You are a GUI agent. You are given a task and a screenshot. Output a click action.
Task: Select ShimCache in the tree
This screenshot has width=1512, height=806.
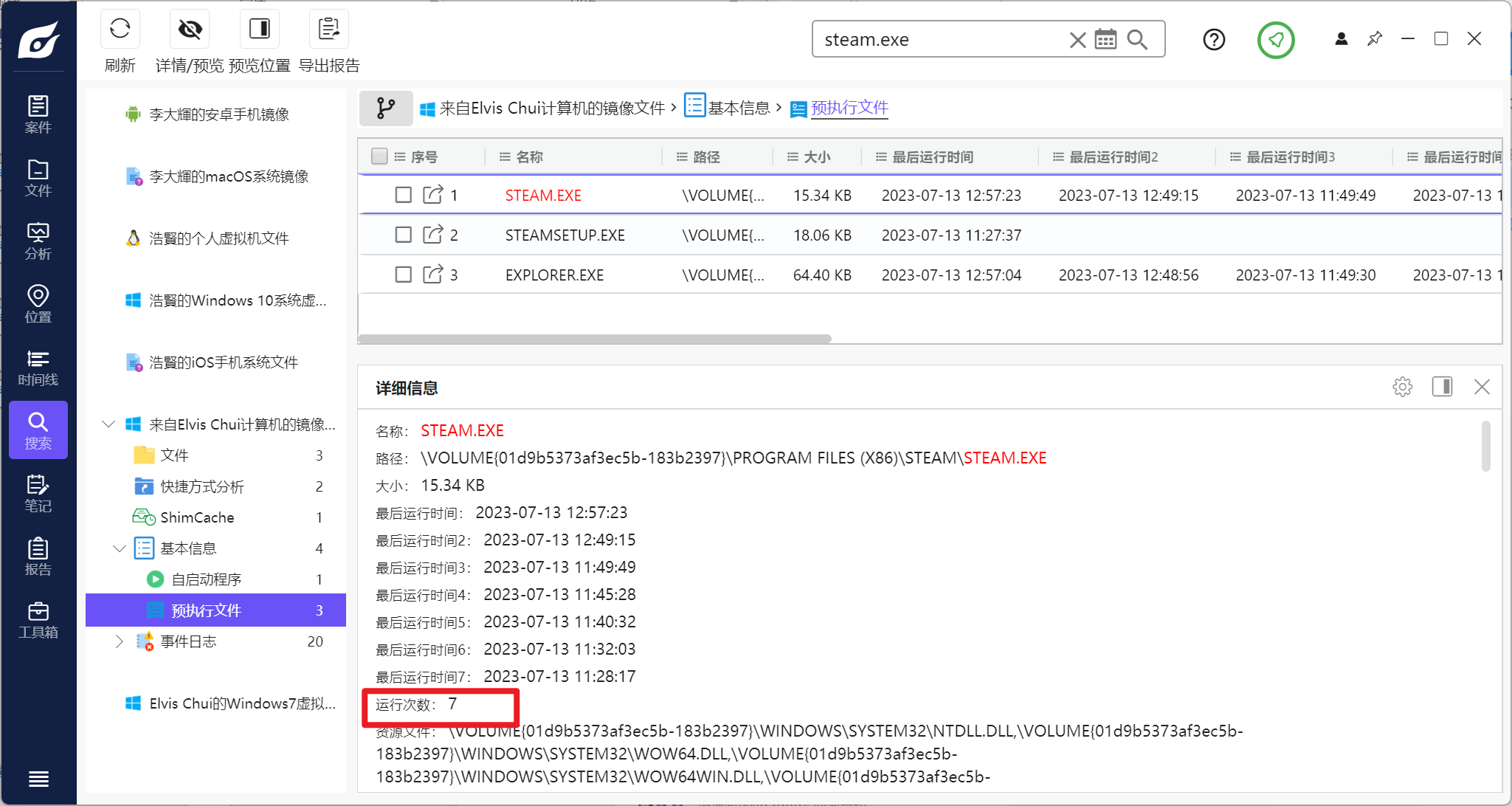tap(197, 517)
